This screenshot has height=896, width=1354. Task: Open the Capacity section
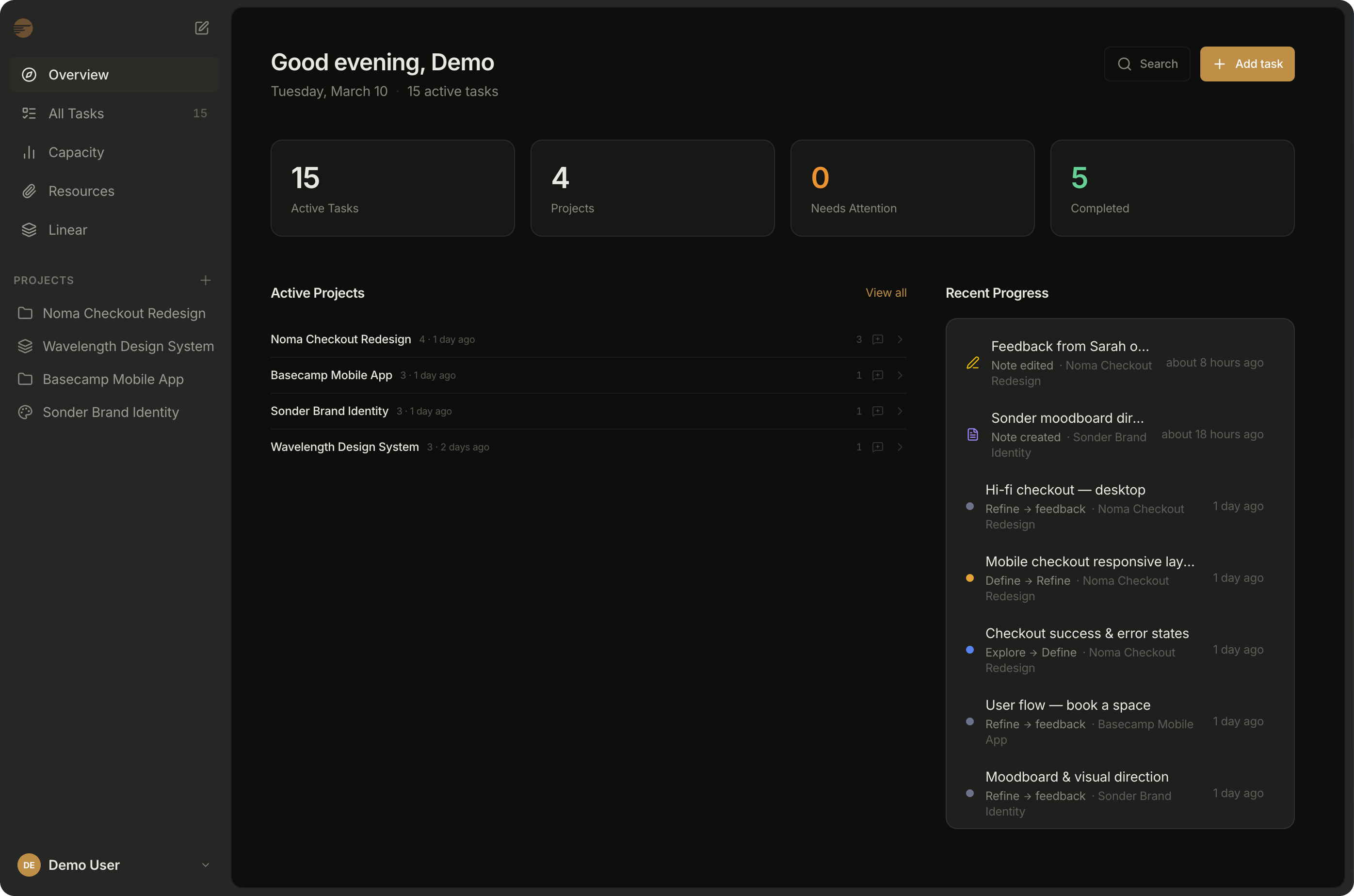[76, 152]
